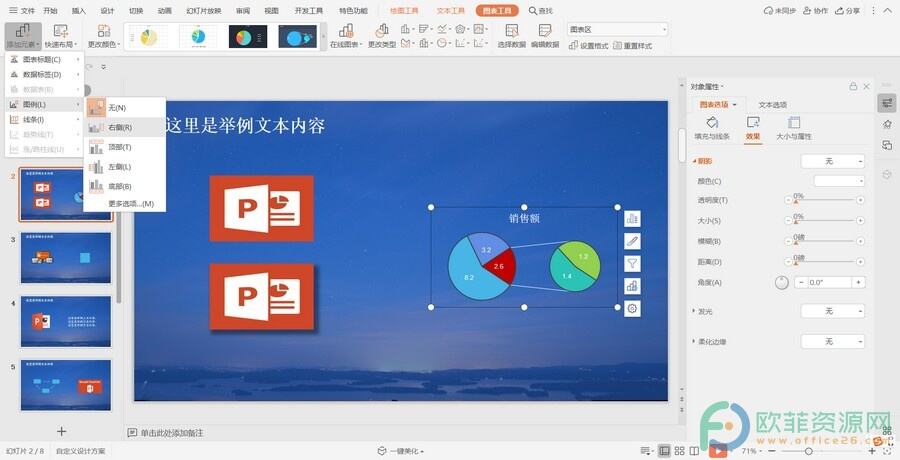This screenshot has height=460, width=900.
Task: Select the dark pie chart style thumbnail
Action: point(248,37)
